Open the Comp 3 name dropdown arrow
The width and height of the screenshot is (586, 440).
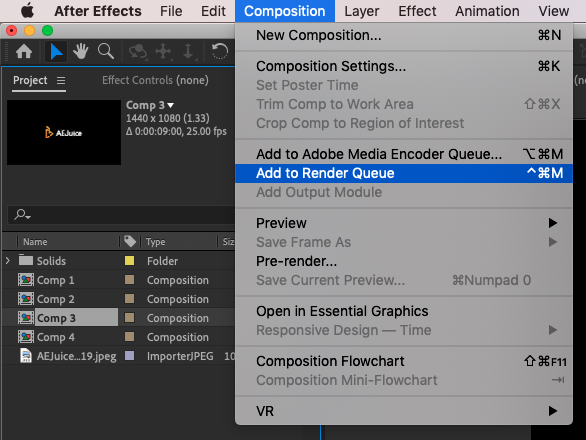point(171,105)
